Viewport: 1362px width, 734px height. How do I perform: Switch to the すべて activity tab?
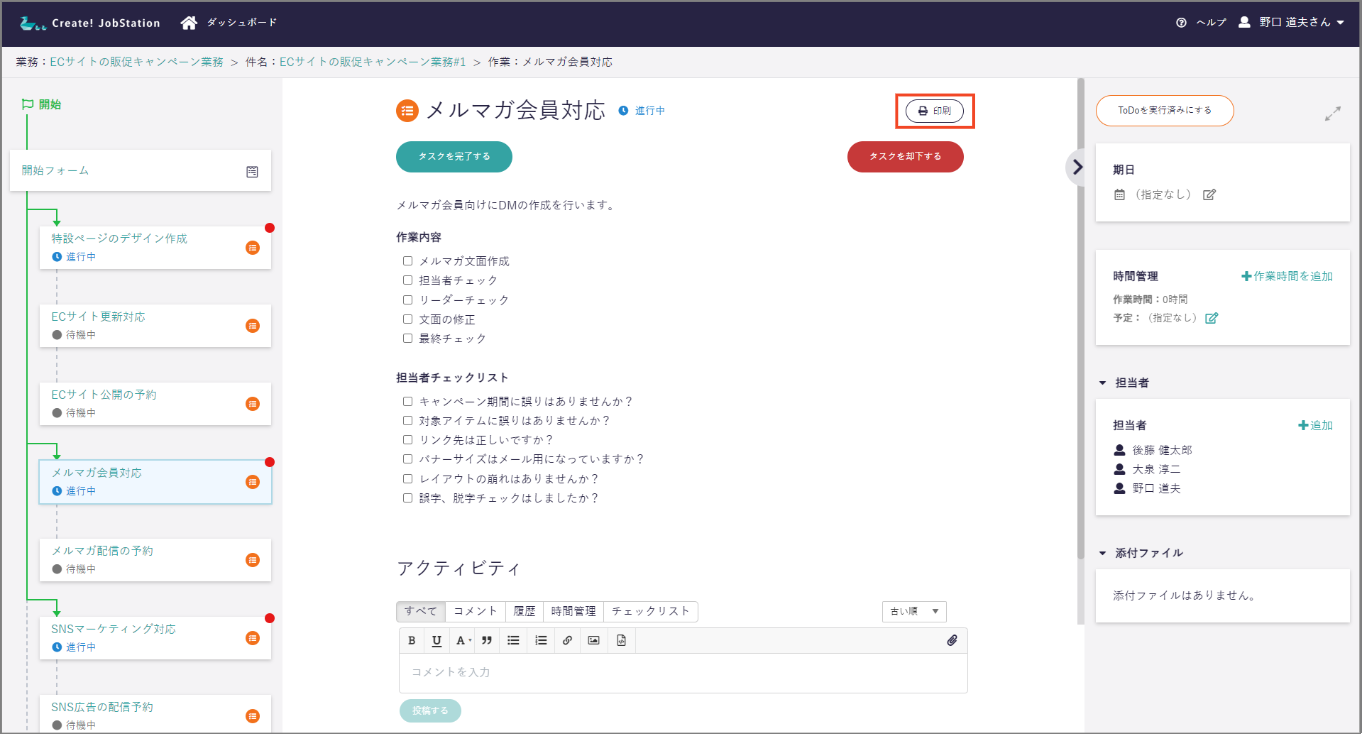[x=421, y=611]
